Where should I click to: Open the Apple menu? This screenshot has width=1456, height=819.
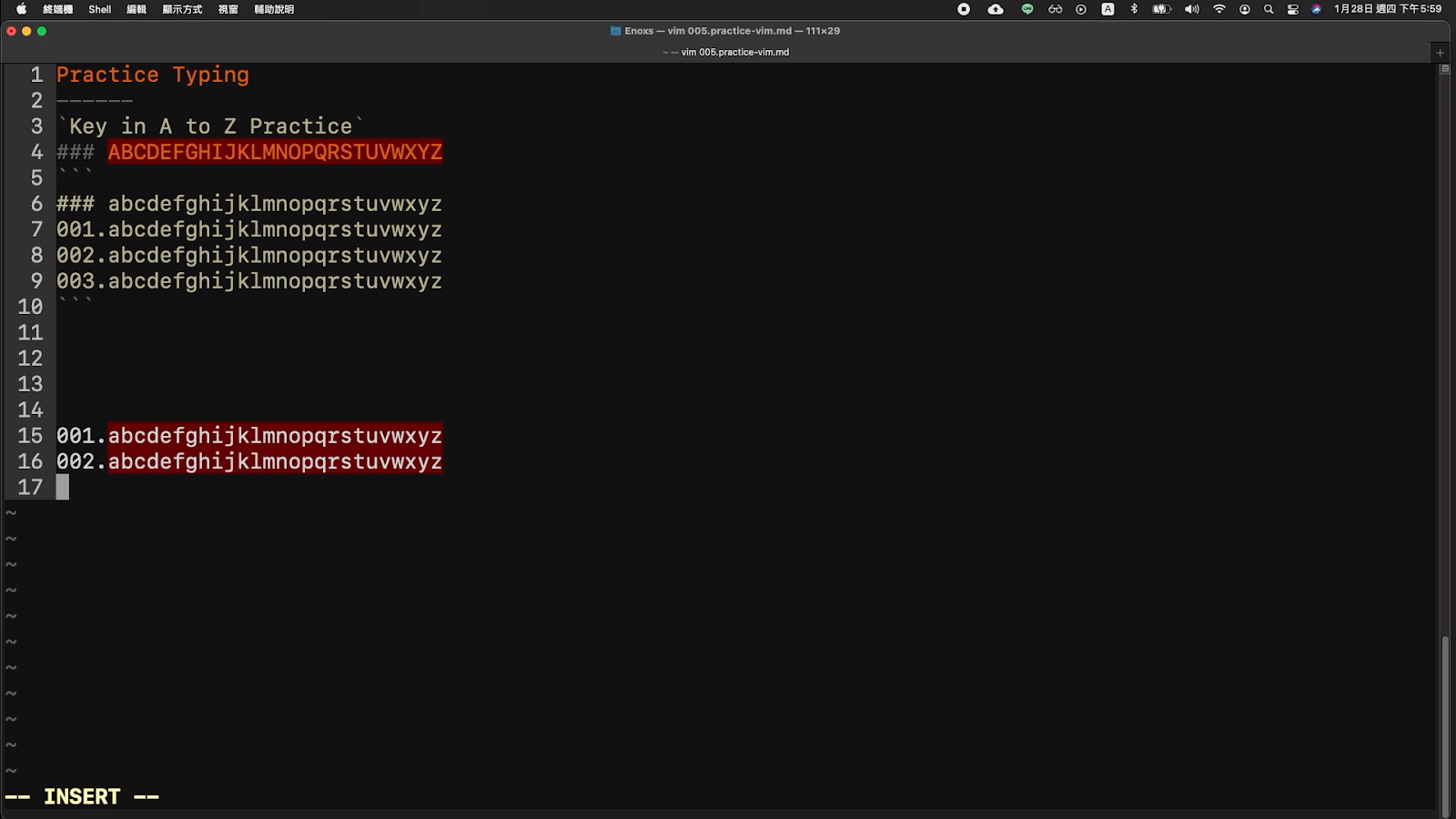pos(21,9)
